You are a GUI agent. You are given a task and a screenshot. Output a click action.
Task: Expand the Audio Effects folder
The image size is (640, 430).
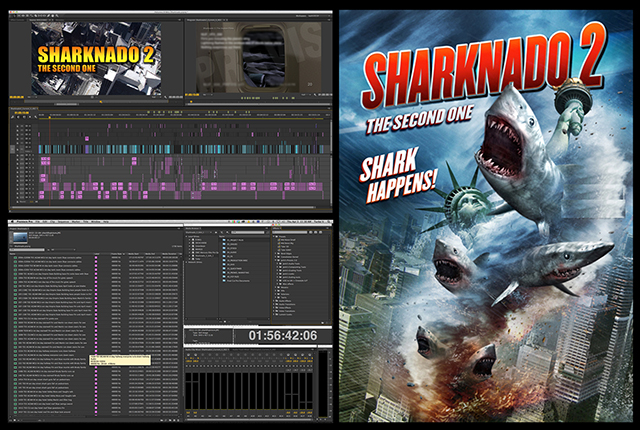click(x=273, y=301)
